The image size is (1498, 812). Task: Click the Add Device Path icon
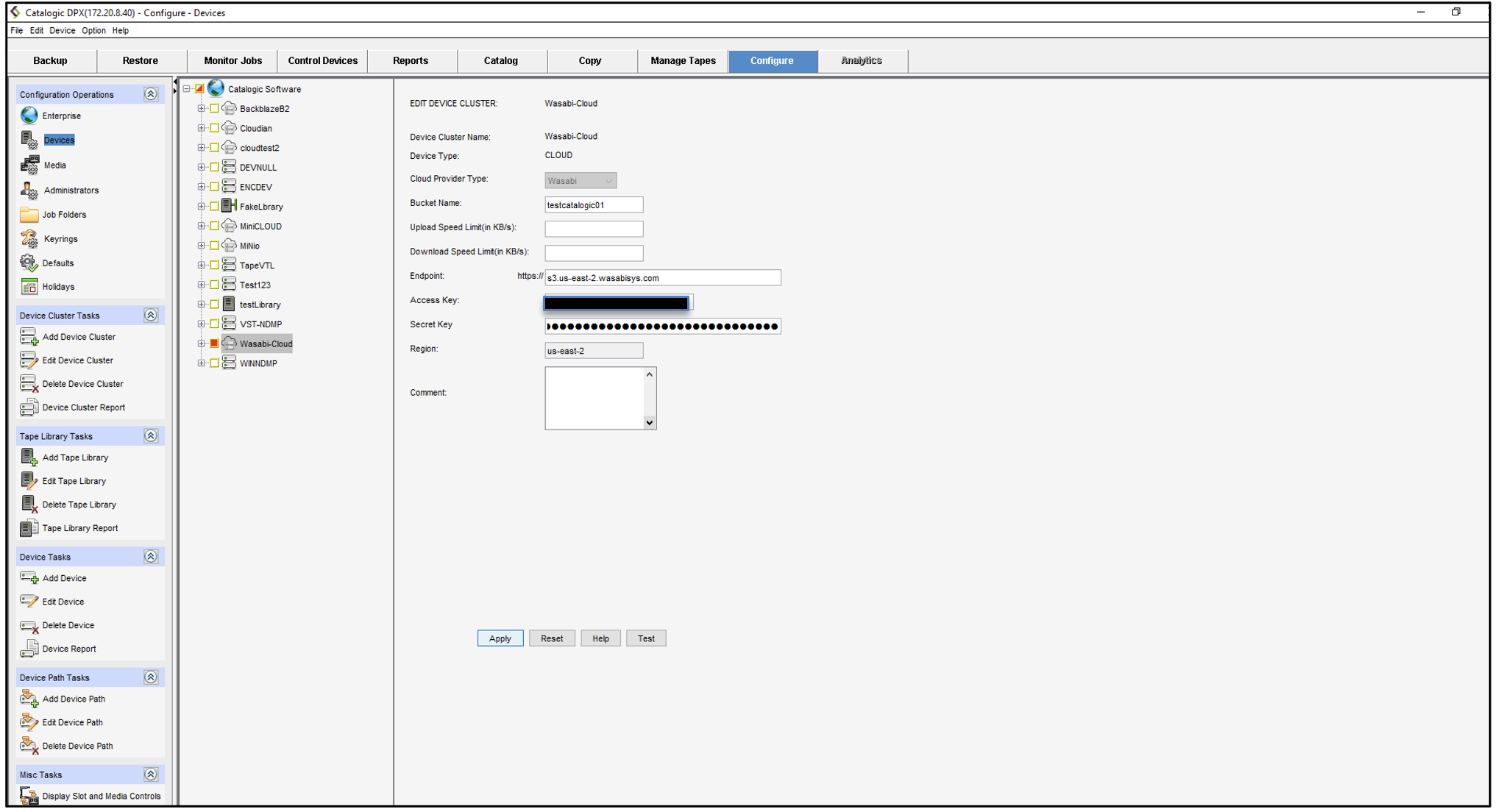tap(29, 699)
